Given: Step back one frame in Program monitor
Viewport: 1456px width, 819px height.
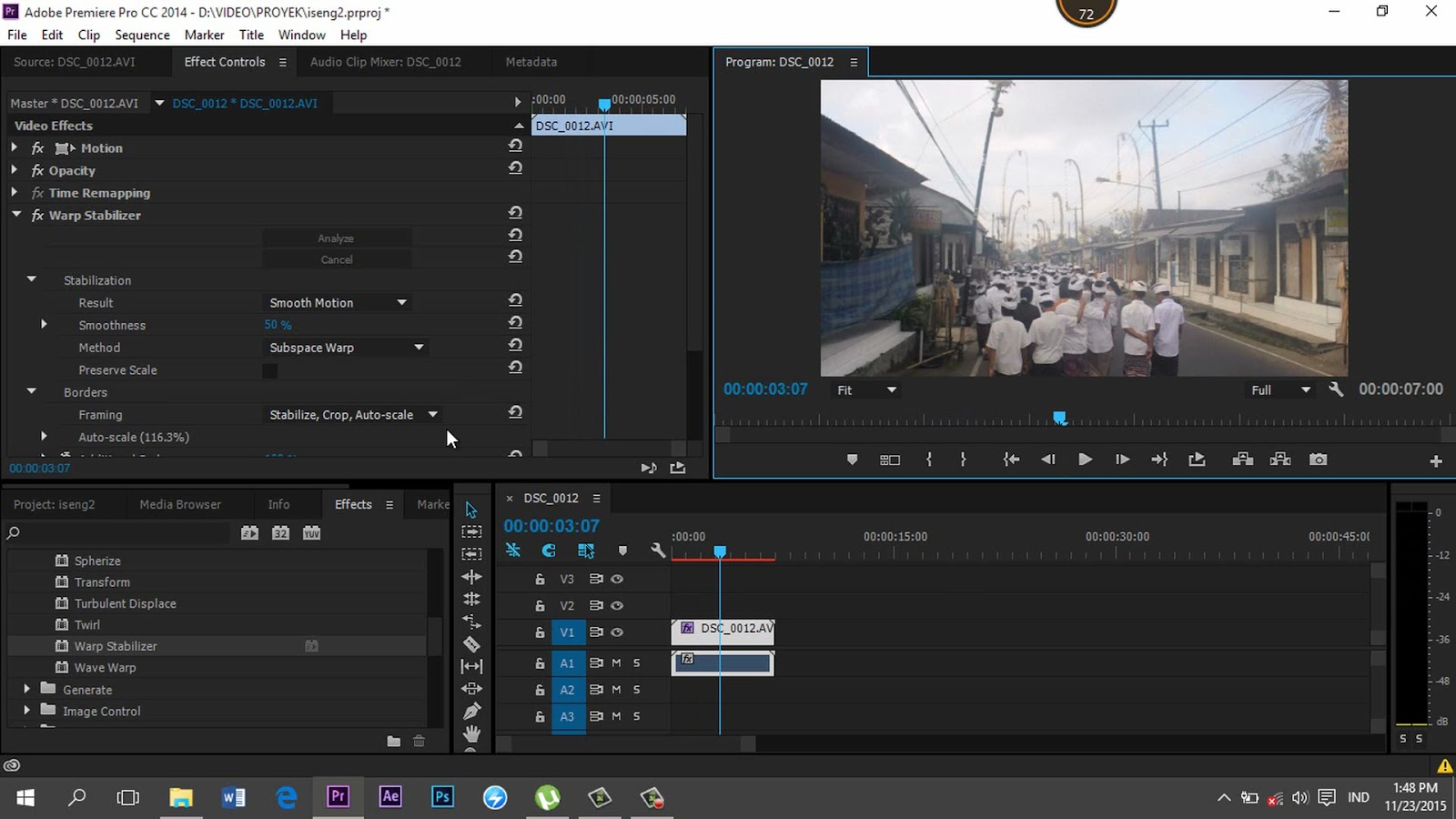Looking at the screenshot, I should [x=1047, y=460].
